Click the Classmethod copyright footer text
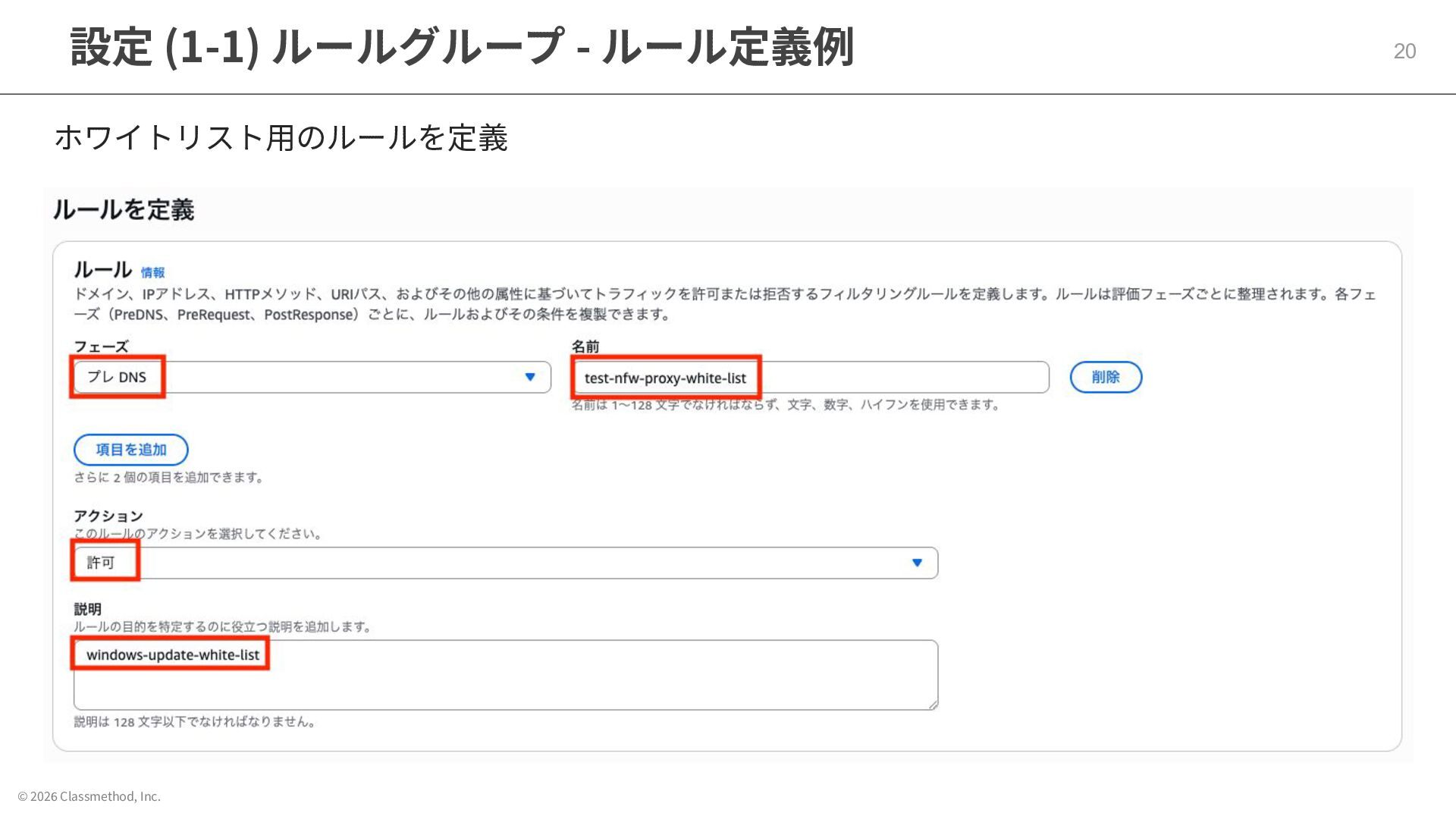 89,795
